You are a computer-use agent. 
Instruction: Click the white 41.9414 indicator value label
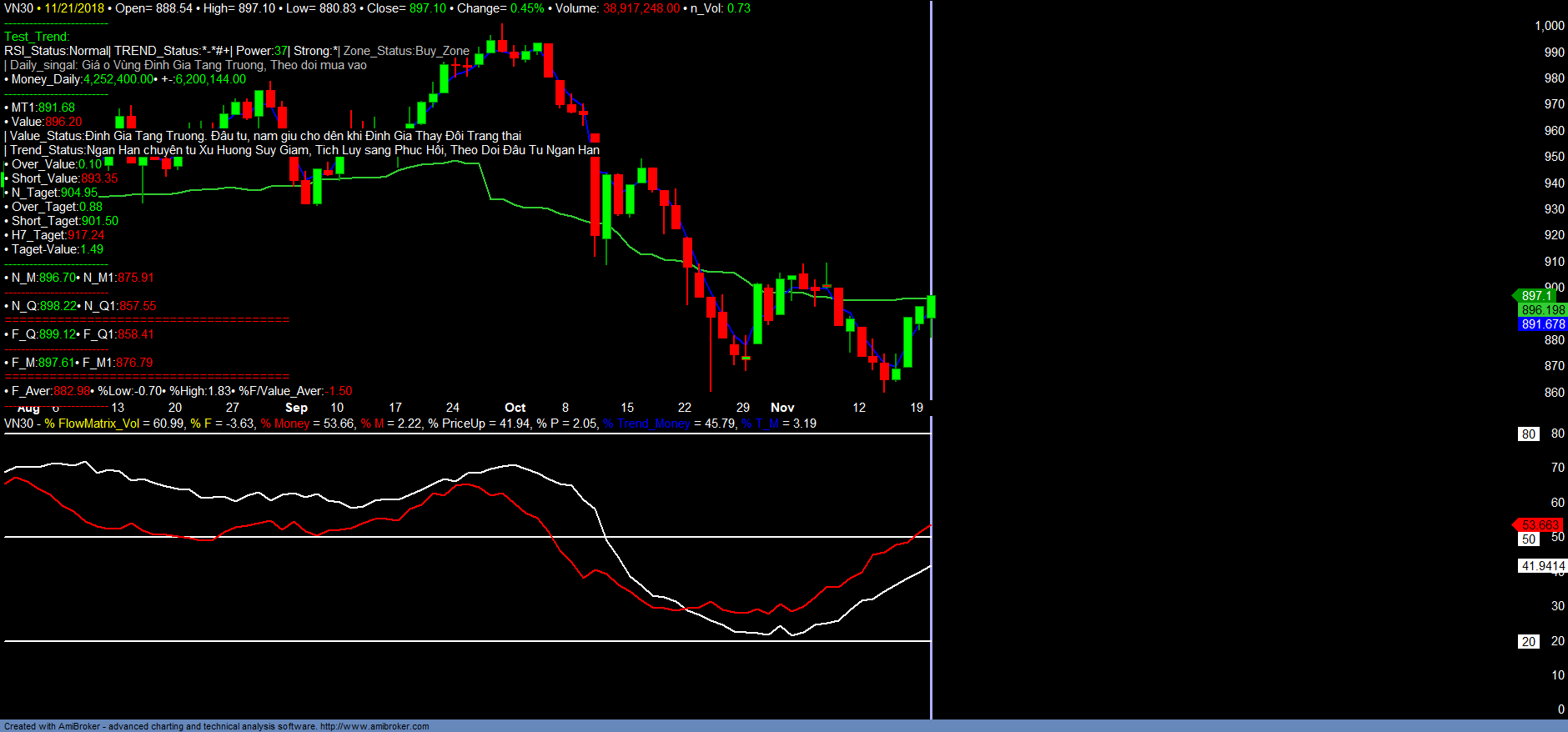tap(1542, 566)
